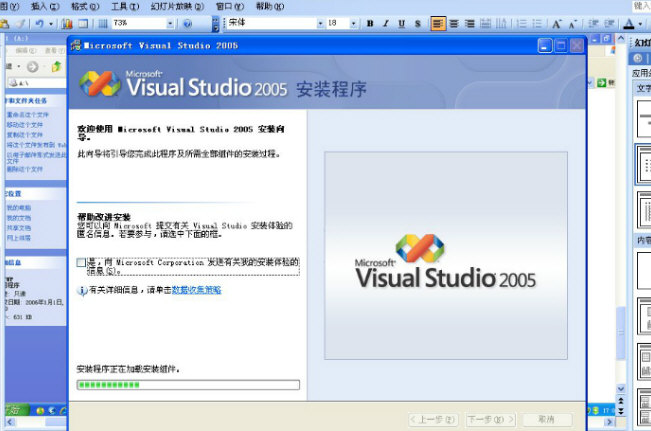Open the 数据收集策略 link
Viewport: 651px width, 431px height.
tap(196, 290)
